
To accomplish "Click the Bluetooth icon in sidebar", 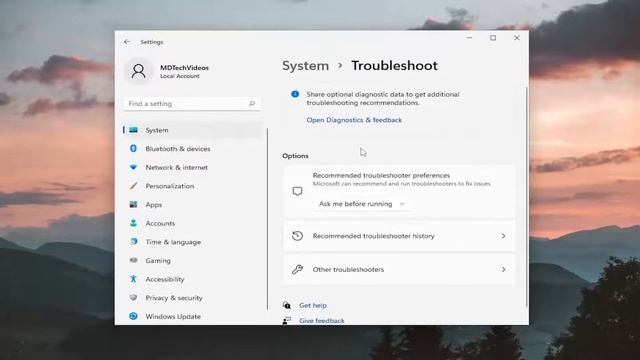I will (133, 149).
